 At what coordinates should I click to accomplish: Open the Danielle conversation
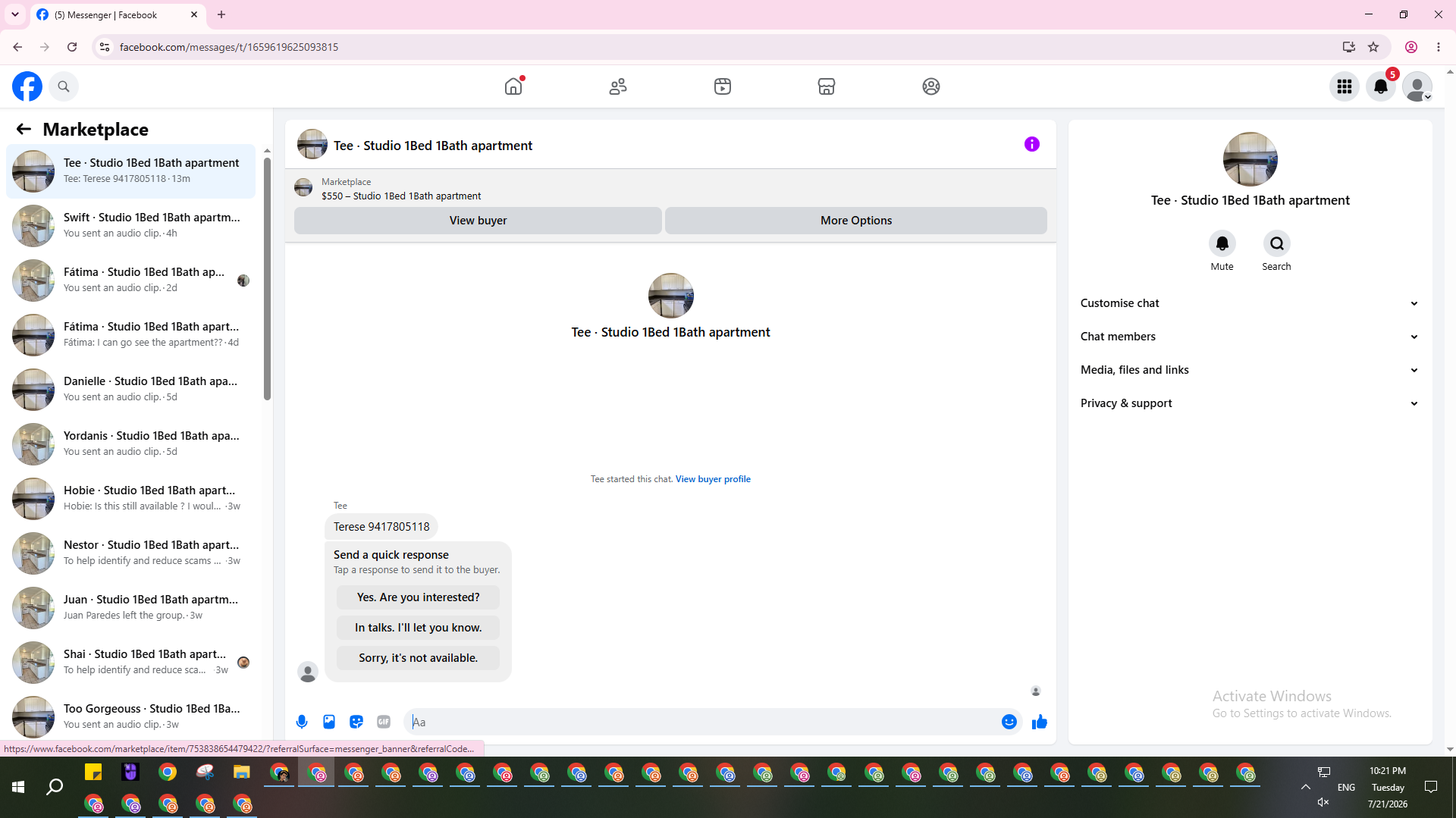[131, 389]
